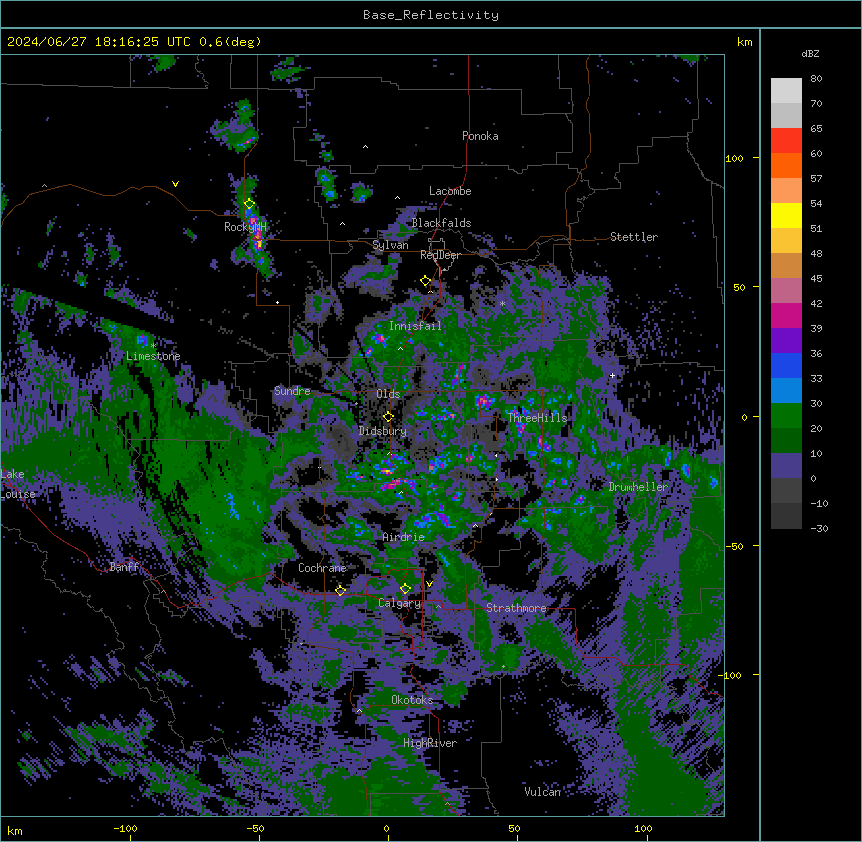Viewport: 862px width, 842px height.
Task: Click the Lake Louise label
Action: [18, 484]
